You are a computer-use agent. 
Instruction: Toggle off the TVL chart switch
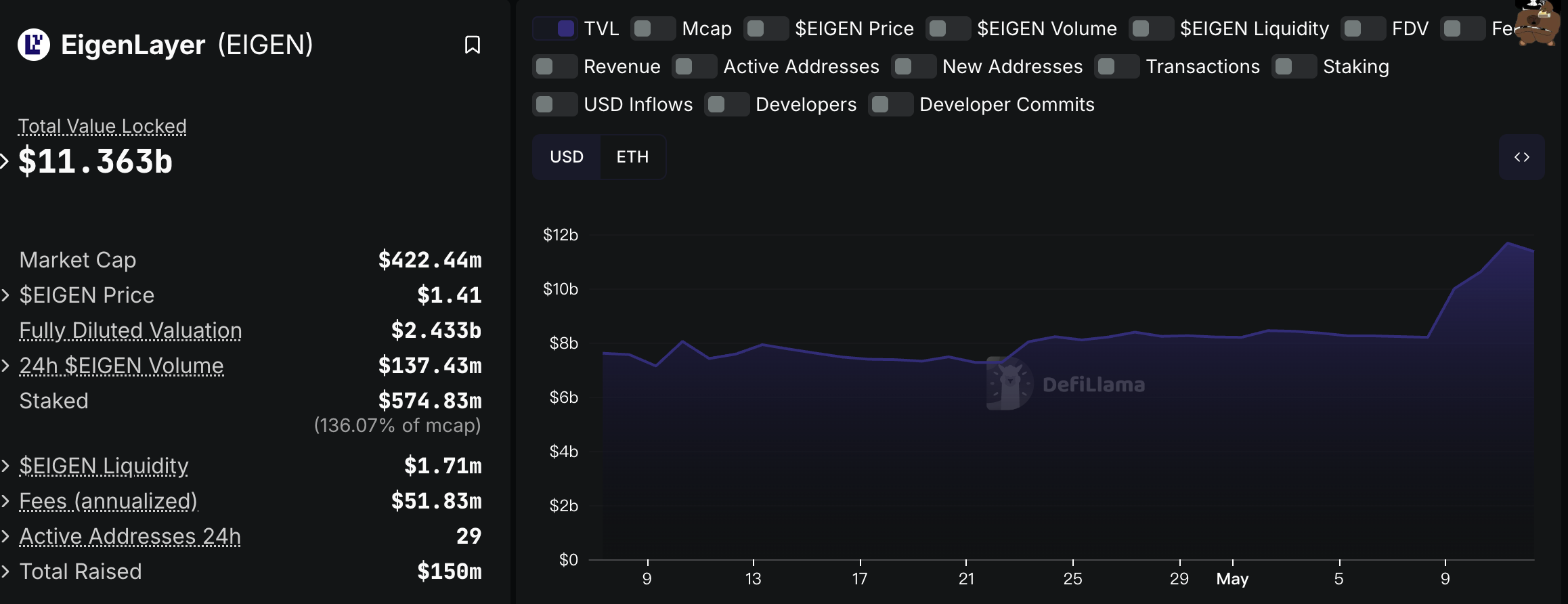pos(555,28)
